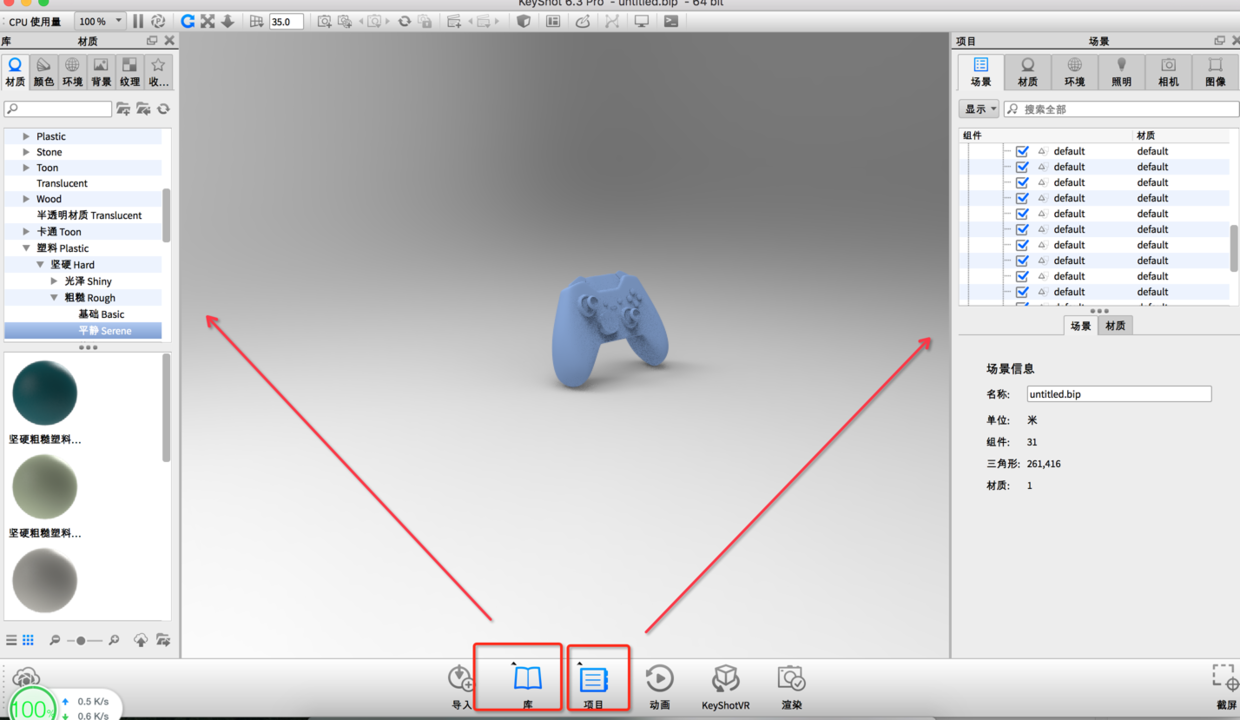Image resolution: width=1240 pixels, height=720 pixels.
Task: Click the gray material sphere thumbnail
Action: pyautogui.click(x=45, y=580)
